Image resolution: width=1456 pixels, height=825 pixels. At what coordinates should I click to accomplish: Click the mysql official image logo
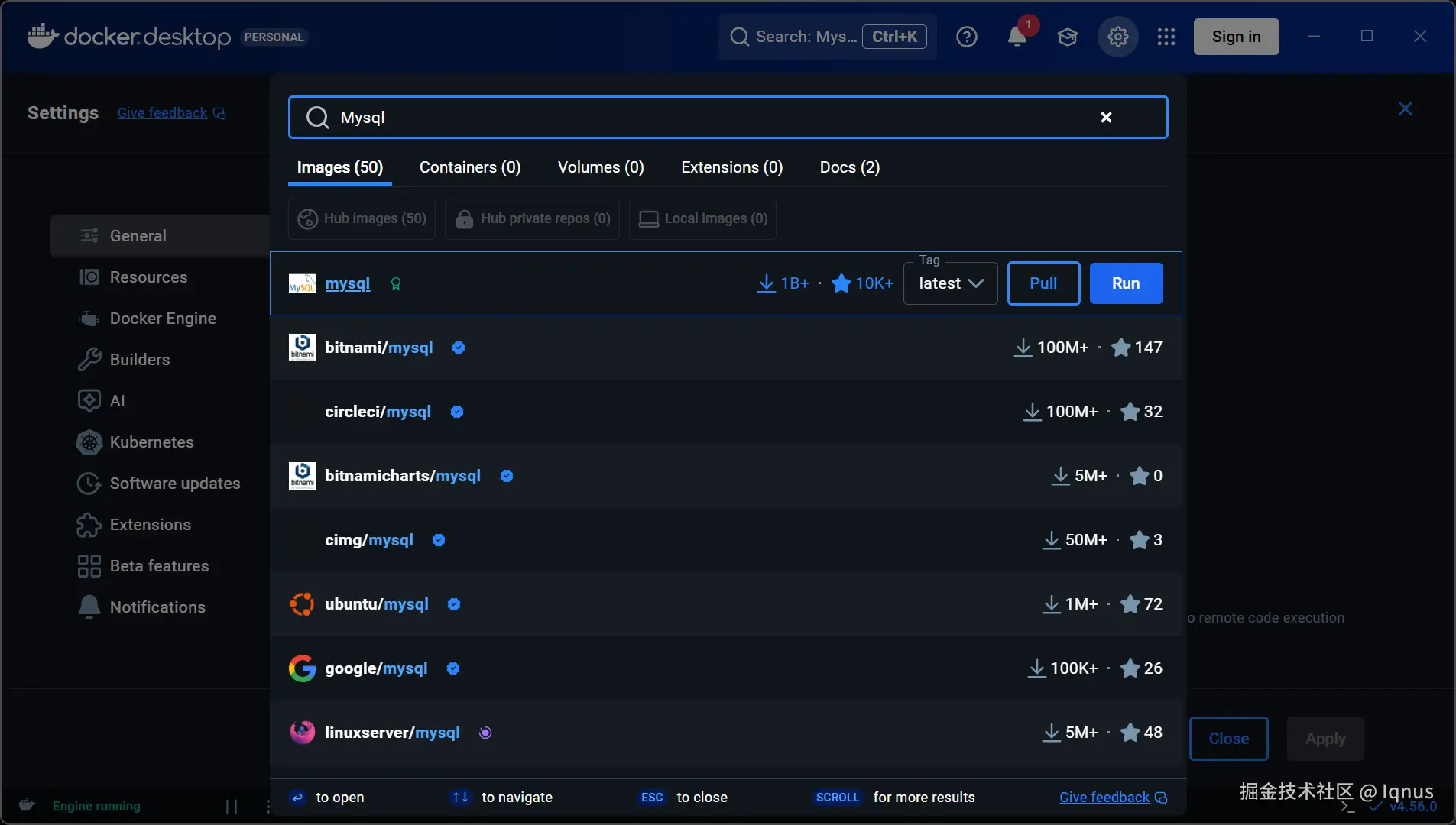pyautogui.click(x=302, y=283)
